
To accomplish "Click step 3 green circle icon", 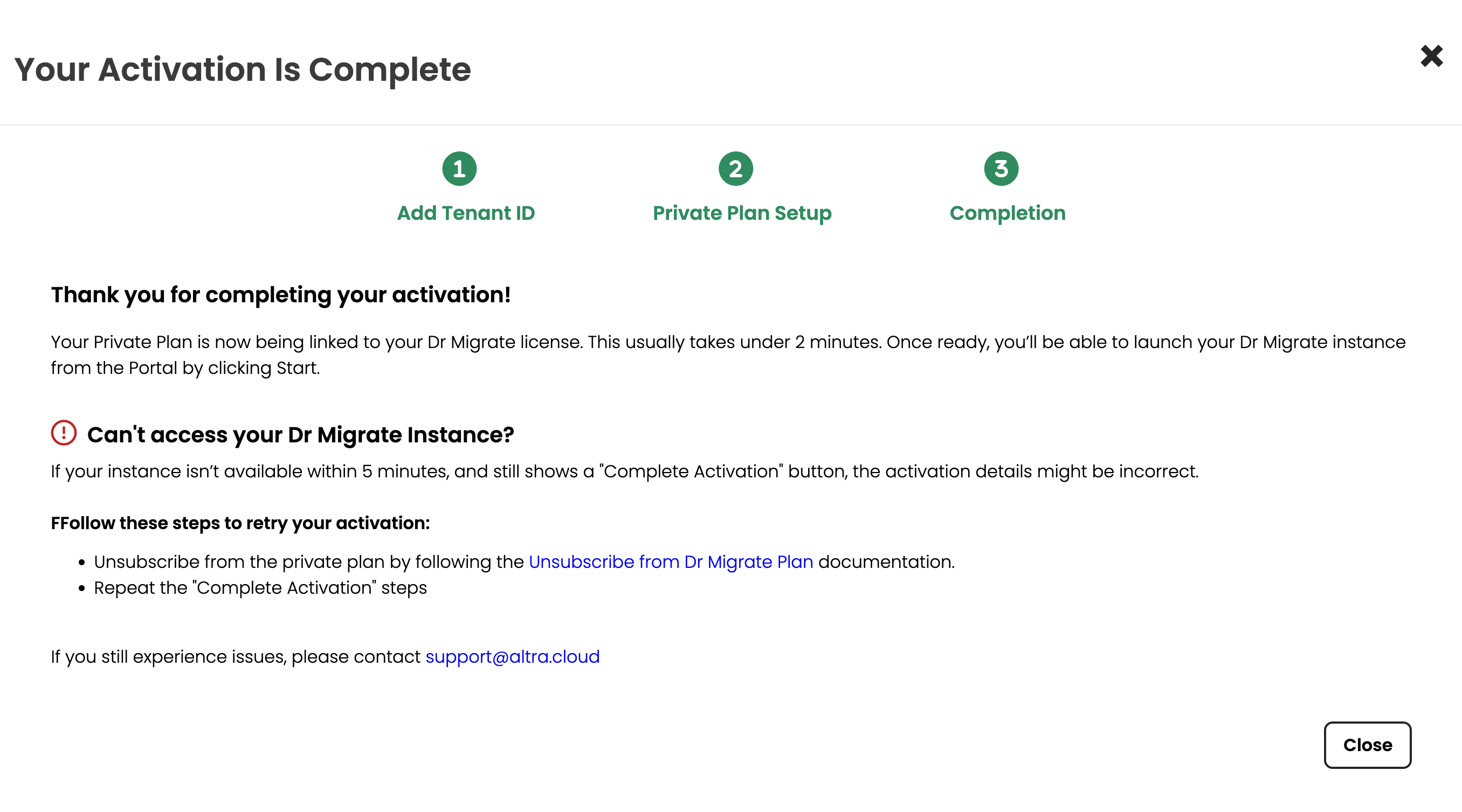I will [x=1001, y=169].
